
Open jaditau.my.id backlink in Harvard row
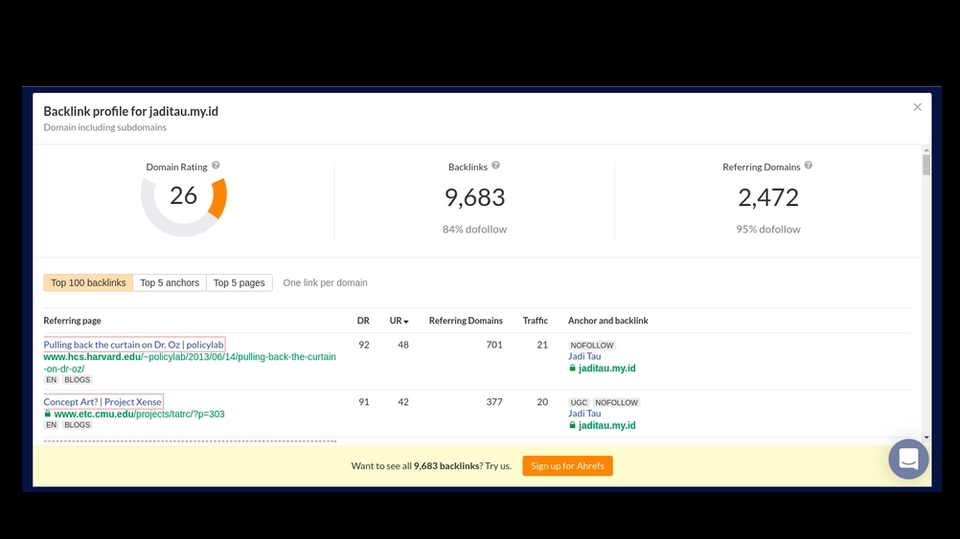tap(607, 368)
